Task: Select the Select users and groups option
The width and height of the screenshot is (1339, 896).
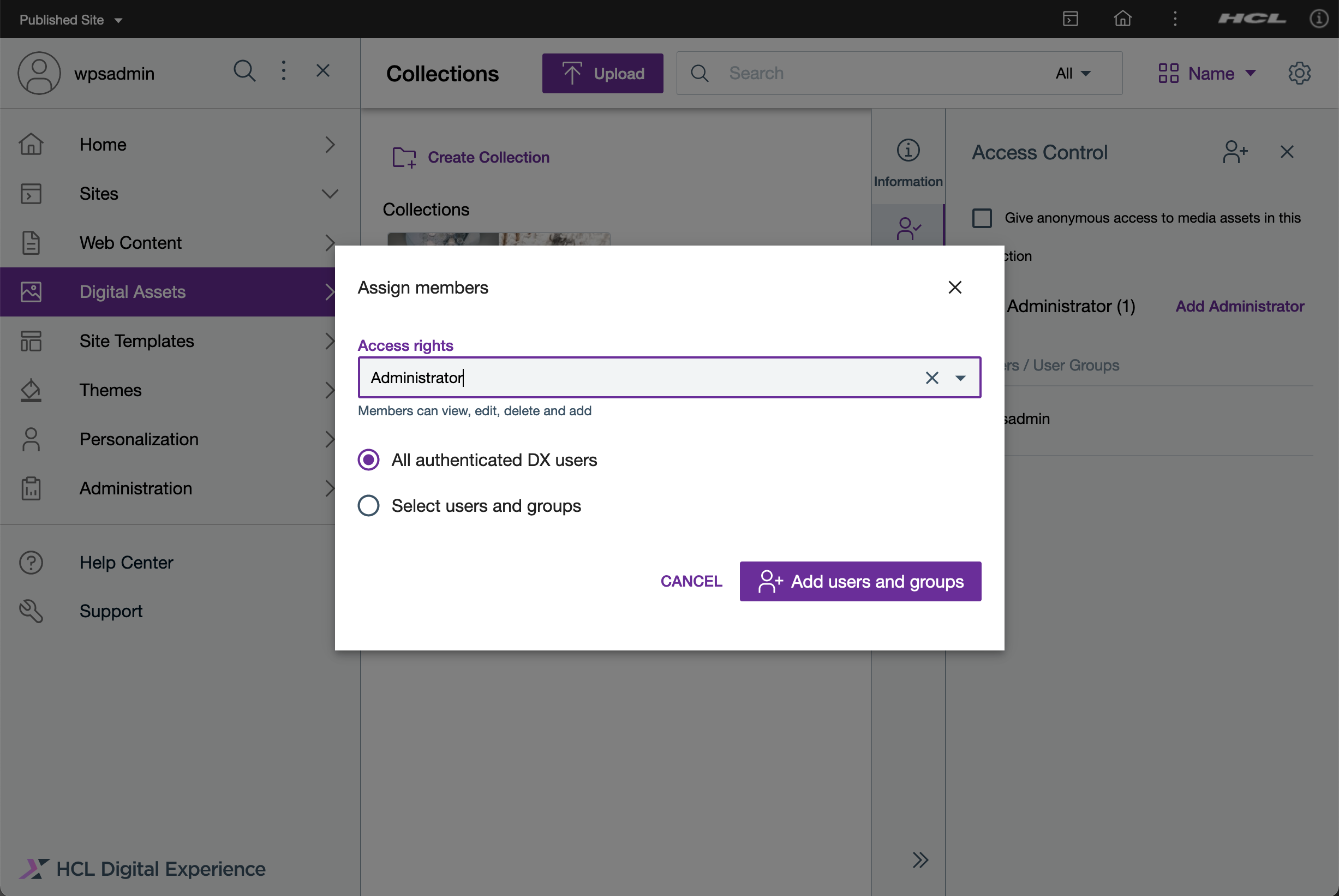Action: (368, 506)
